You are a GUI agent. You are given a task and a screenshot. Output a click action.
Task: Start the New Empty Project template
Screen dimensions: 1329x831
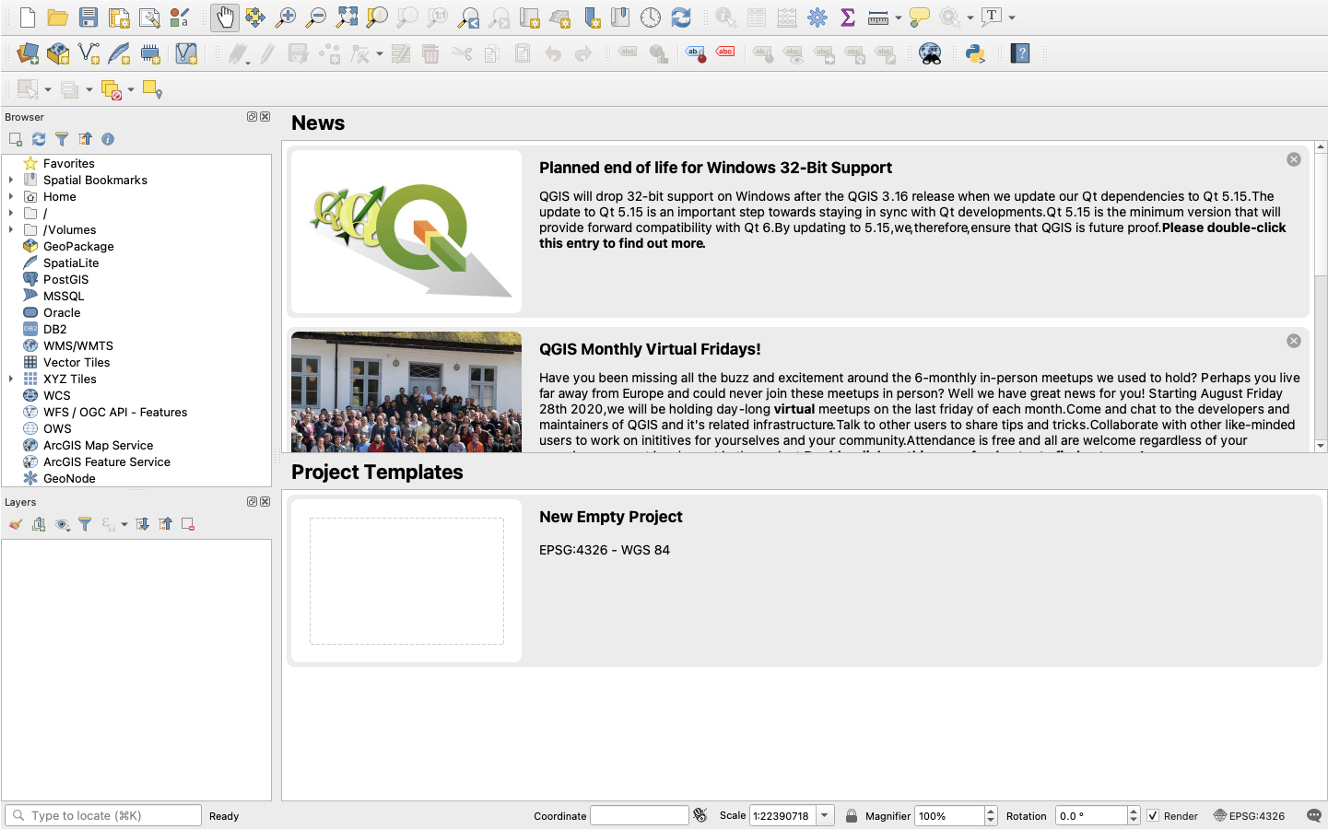pyautogui.click(x=405, y=580)
